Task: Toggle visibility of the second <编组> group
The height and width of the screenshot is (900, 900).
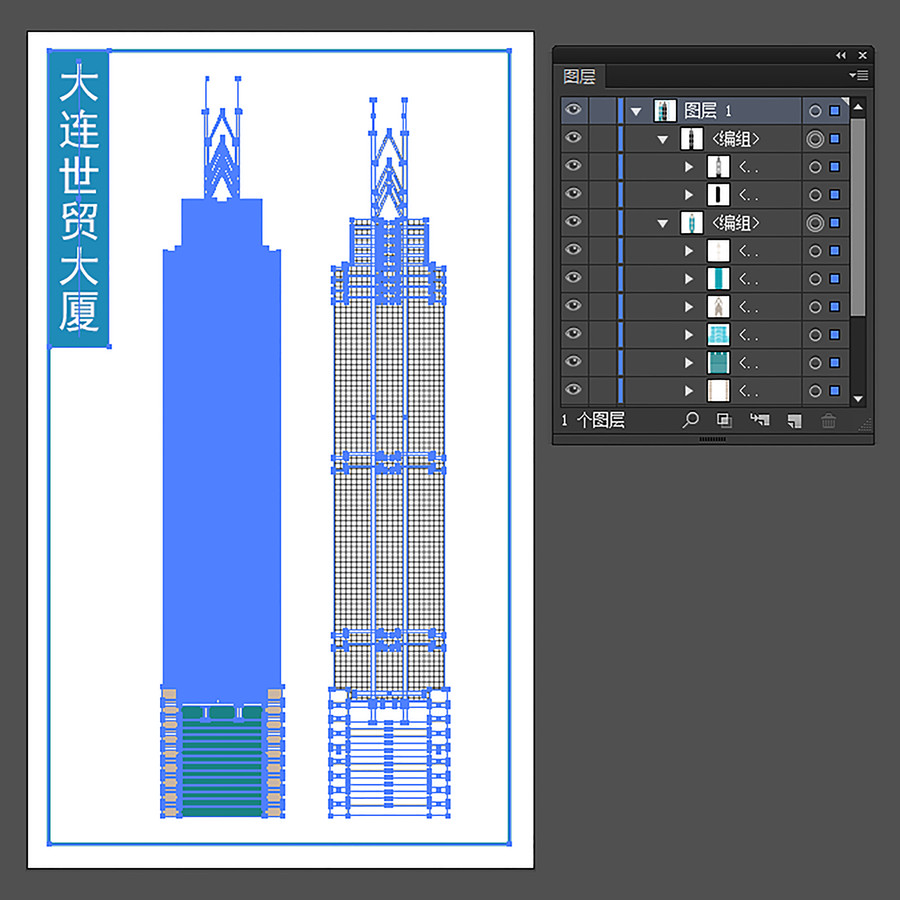Action: pos(573,221)
